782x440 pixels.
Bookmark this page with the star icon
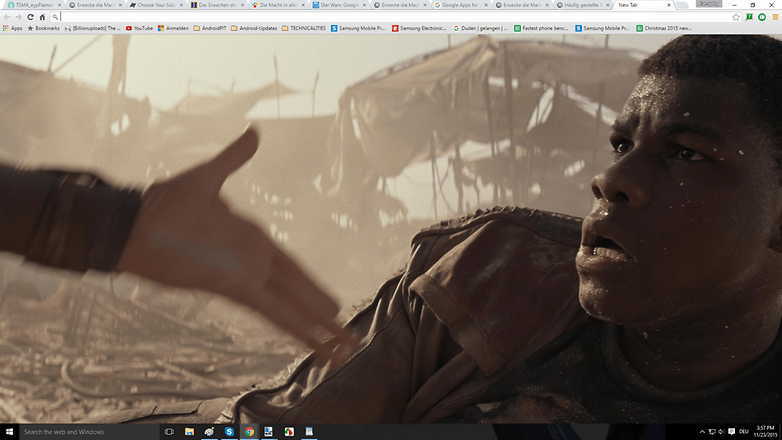[736, 17]
